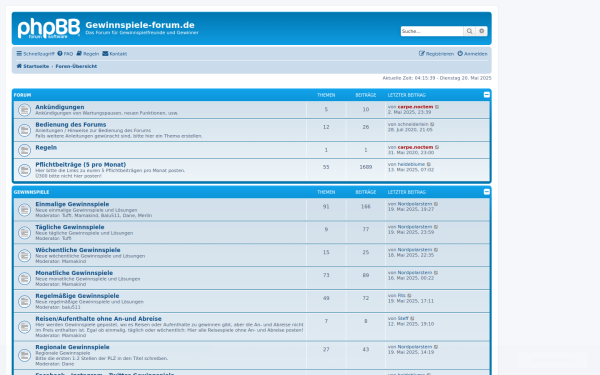Open Reisen/Aufenthalte ohne An-und Abreise forum
The image size is (600, 375).
click(x=98, y=319)
